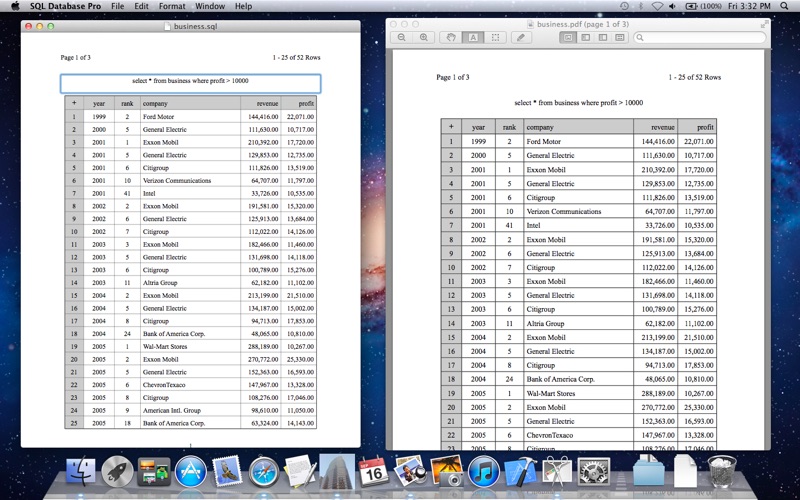Show the table of contents view
800x500 pixels.
(x=603, y=37)
